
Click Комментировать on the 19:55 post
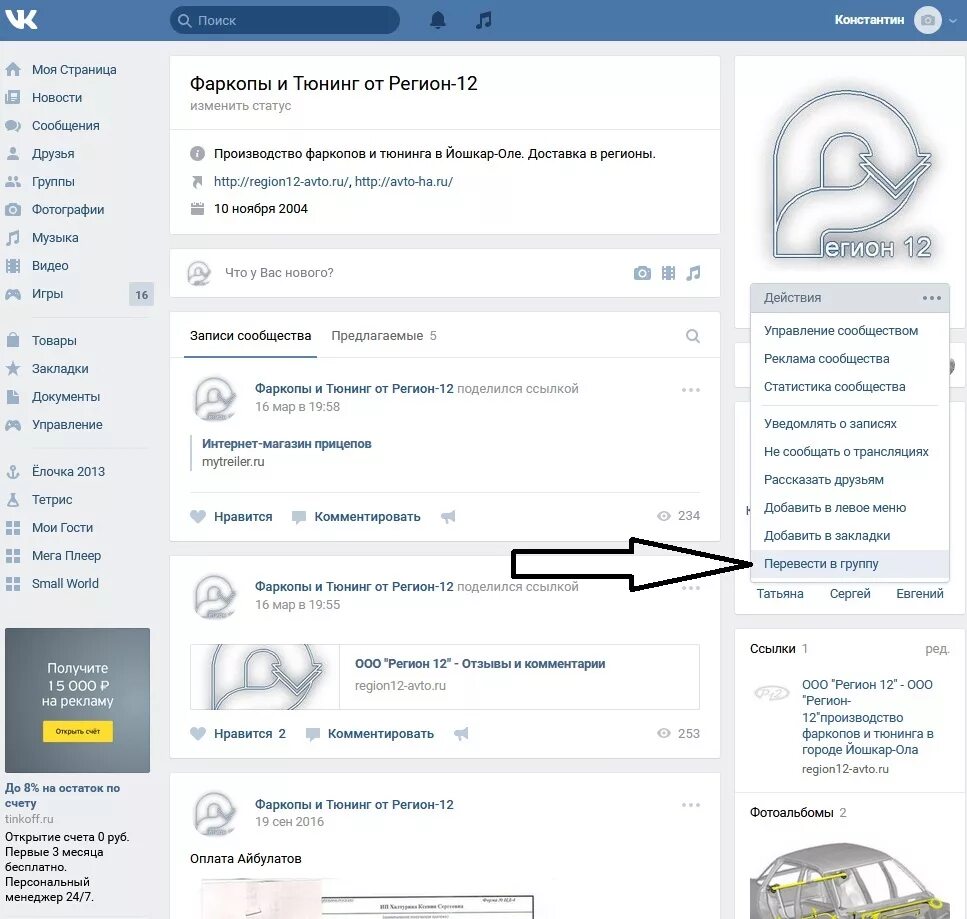[x=370, y=734]
